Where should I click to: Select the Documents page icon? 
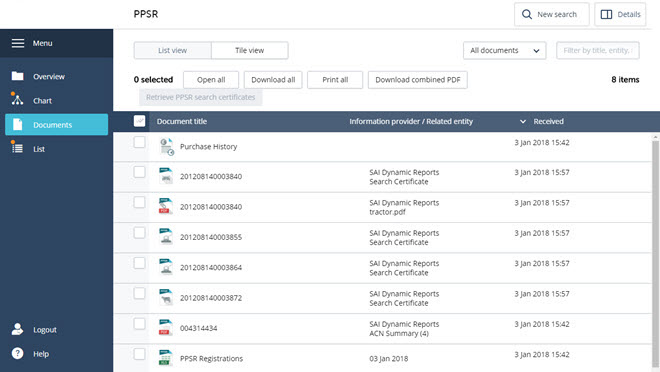tap(18, 125)
